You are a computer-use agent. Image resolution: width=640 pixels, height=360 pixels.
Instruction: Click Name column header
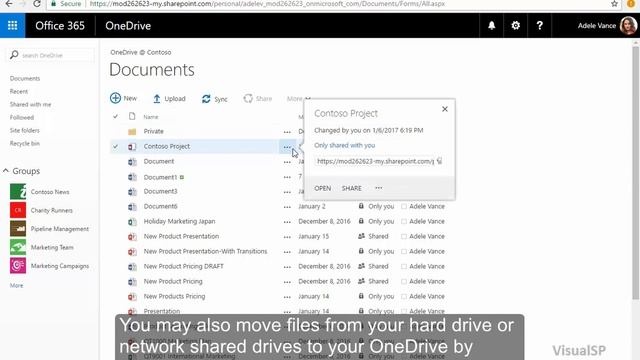coord(151,117)
